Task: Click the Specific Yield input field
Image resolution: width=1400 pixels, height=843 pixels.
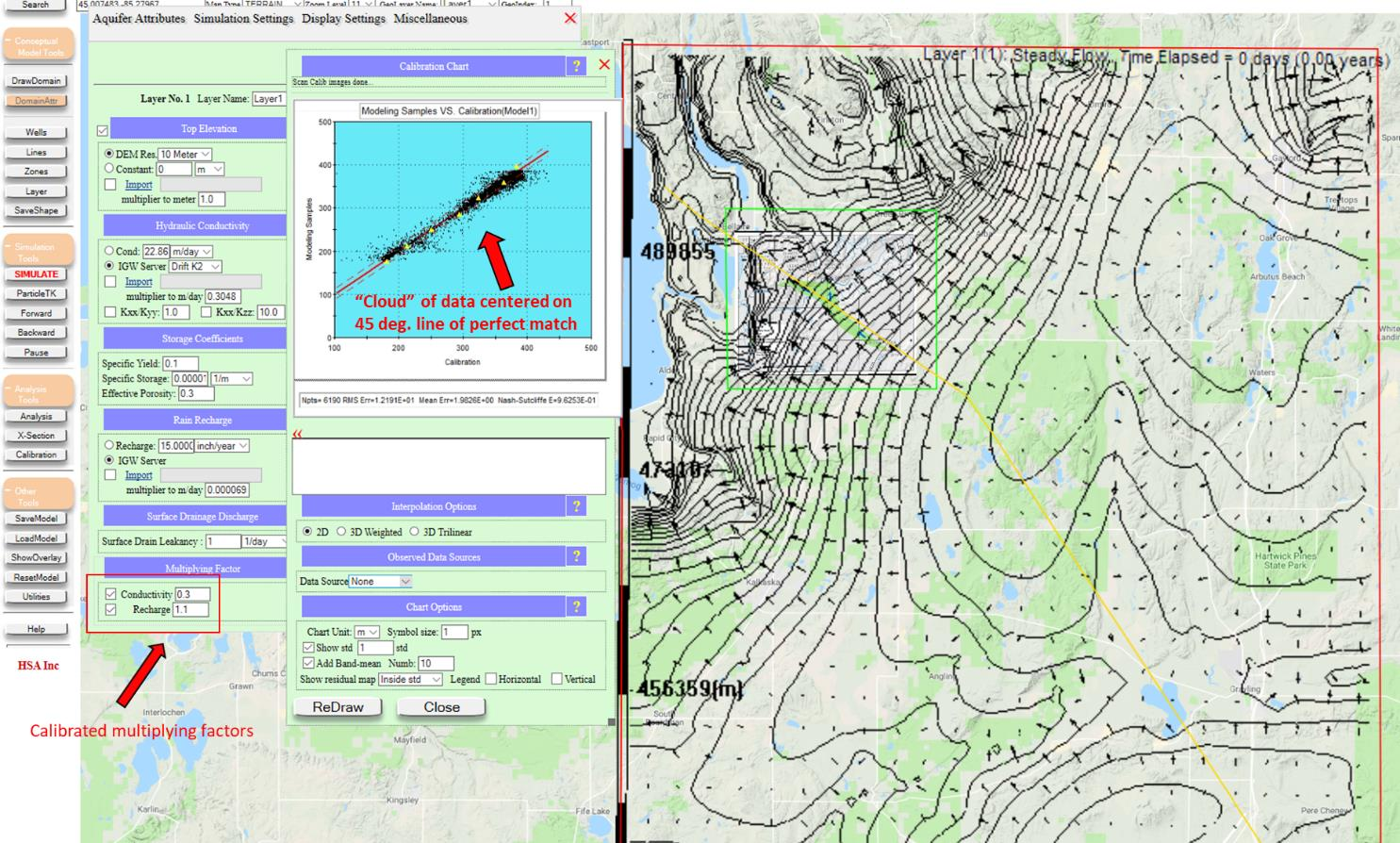Action: 180,363
